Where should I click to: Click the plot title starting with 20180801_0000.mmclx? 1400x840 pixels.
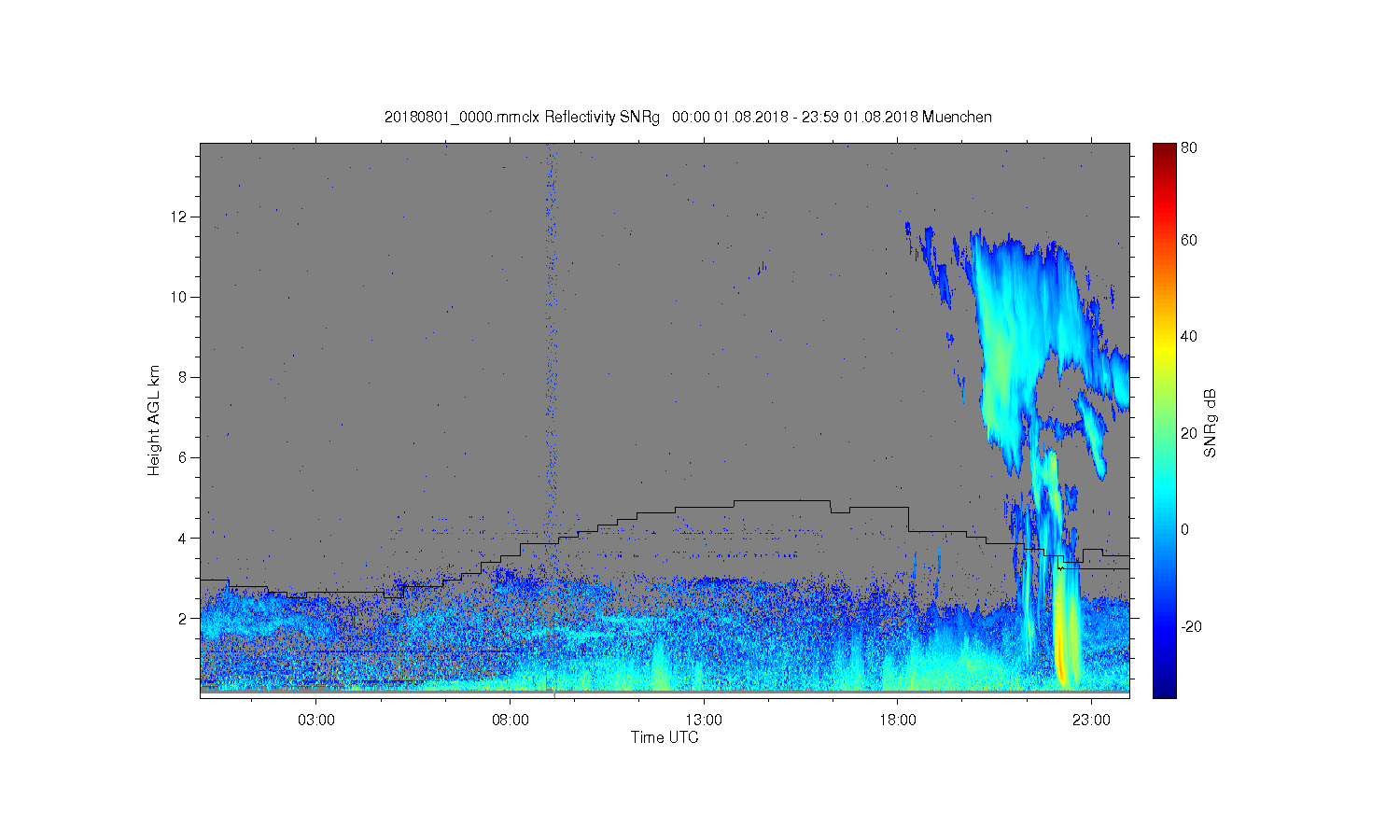click(x=688, y=118)
